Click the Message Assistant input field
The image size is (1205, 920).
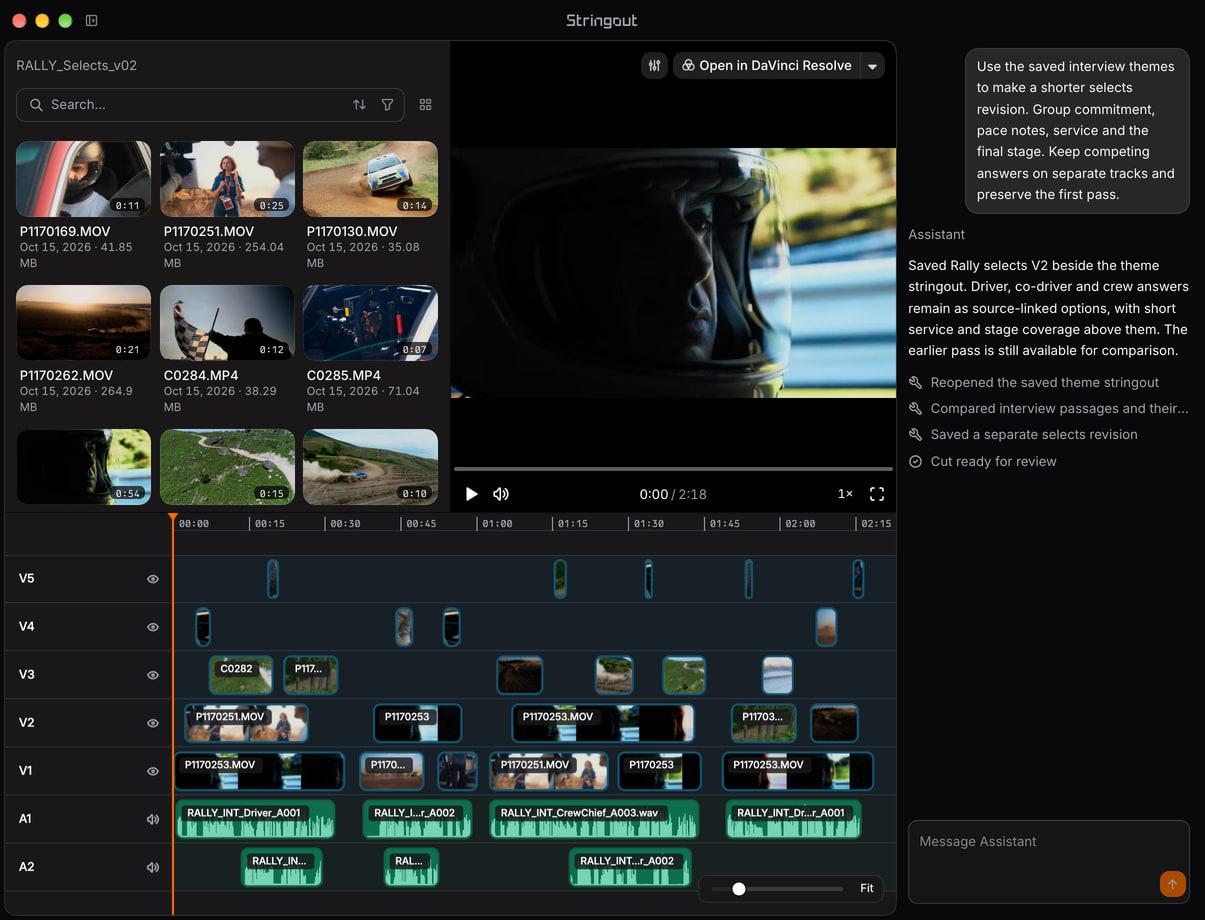(1048, 861)
